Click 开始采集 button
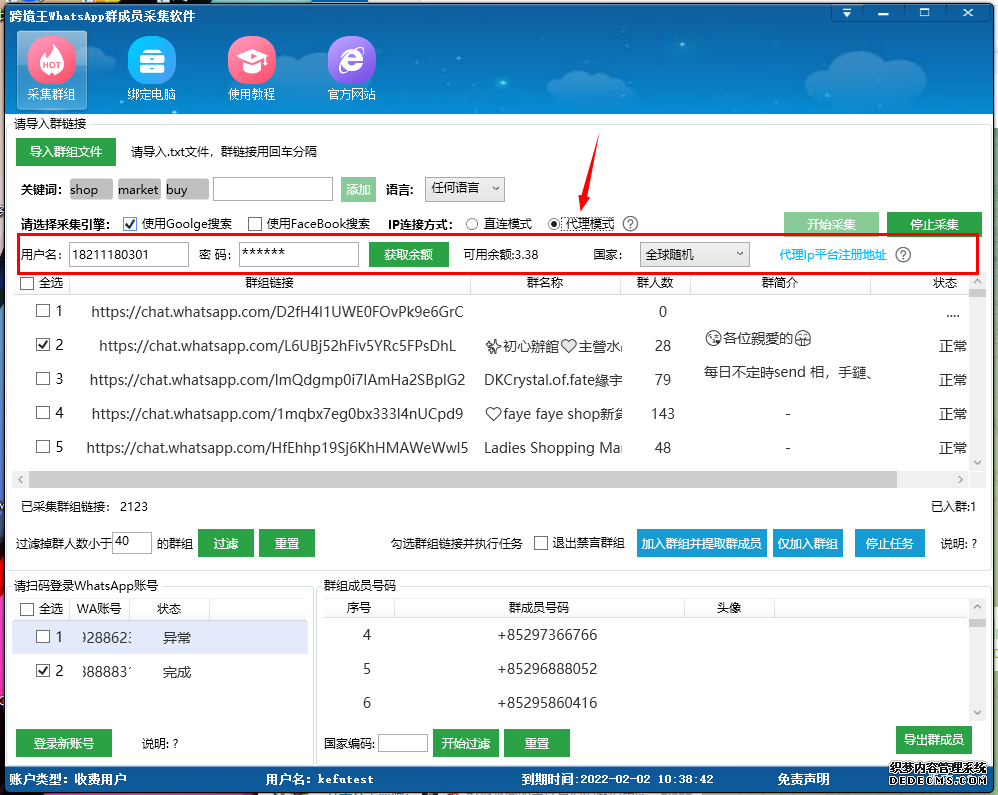The height and width of the screenshot is (795, 998). click(x=831, y=224)
